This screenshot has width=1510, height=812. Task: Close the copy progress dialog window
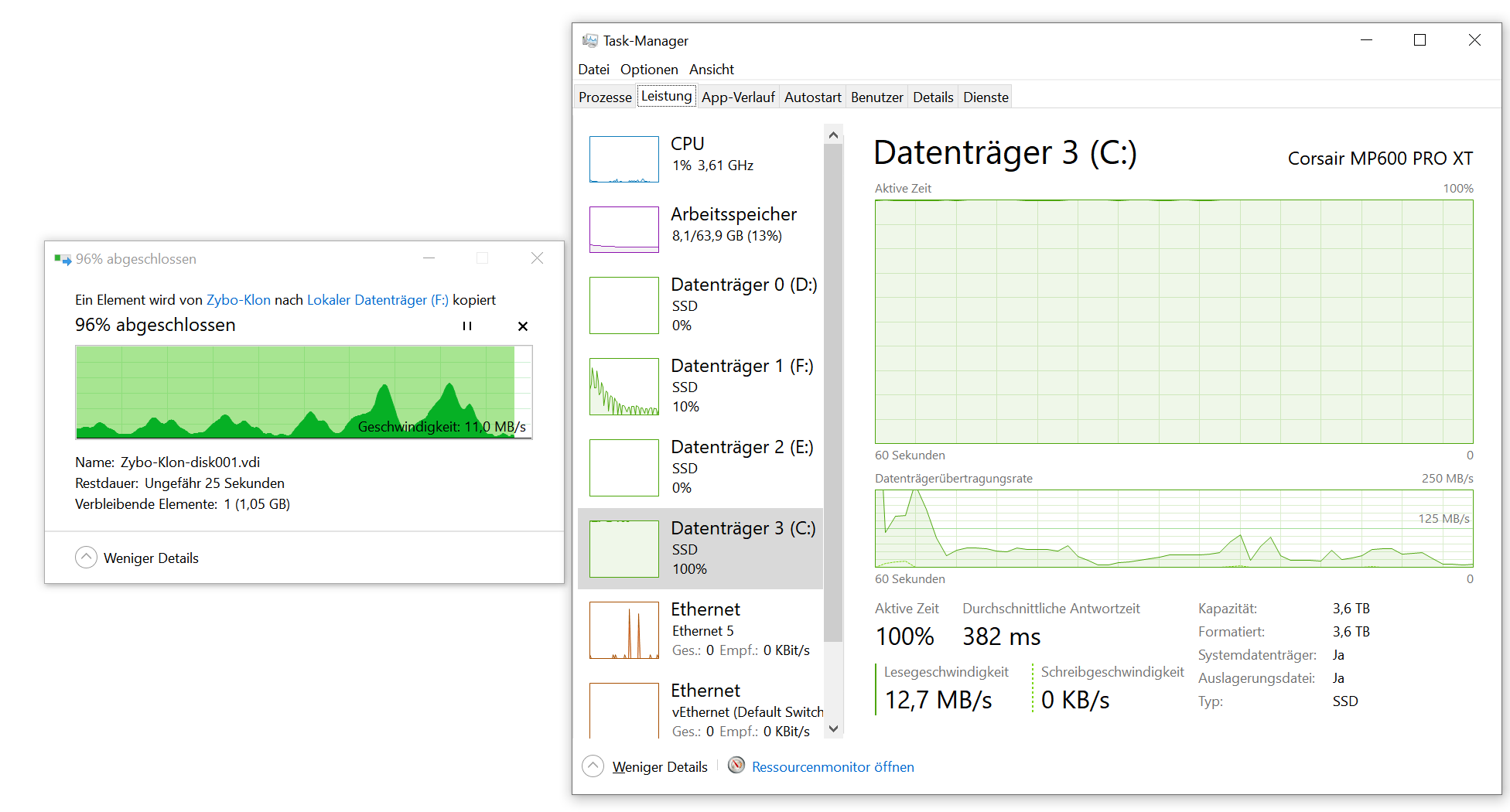click(x=537, y=258)
